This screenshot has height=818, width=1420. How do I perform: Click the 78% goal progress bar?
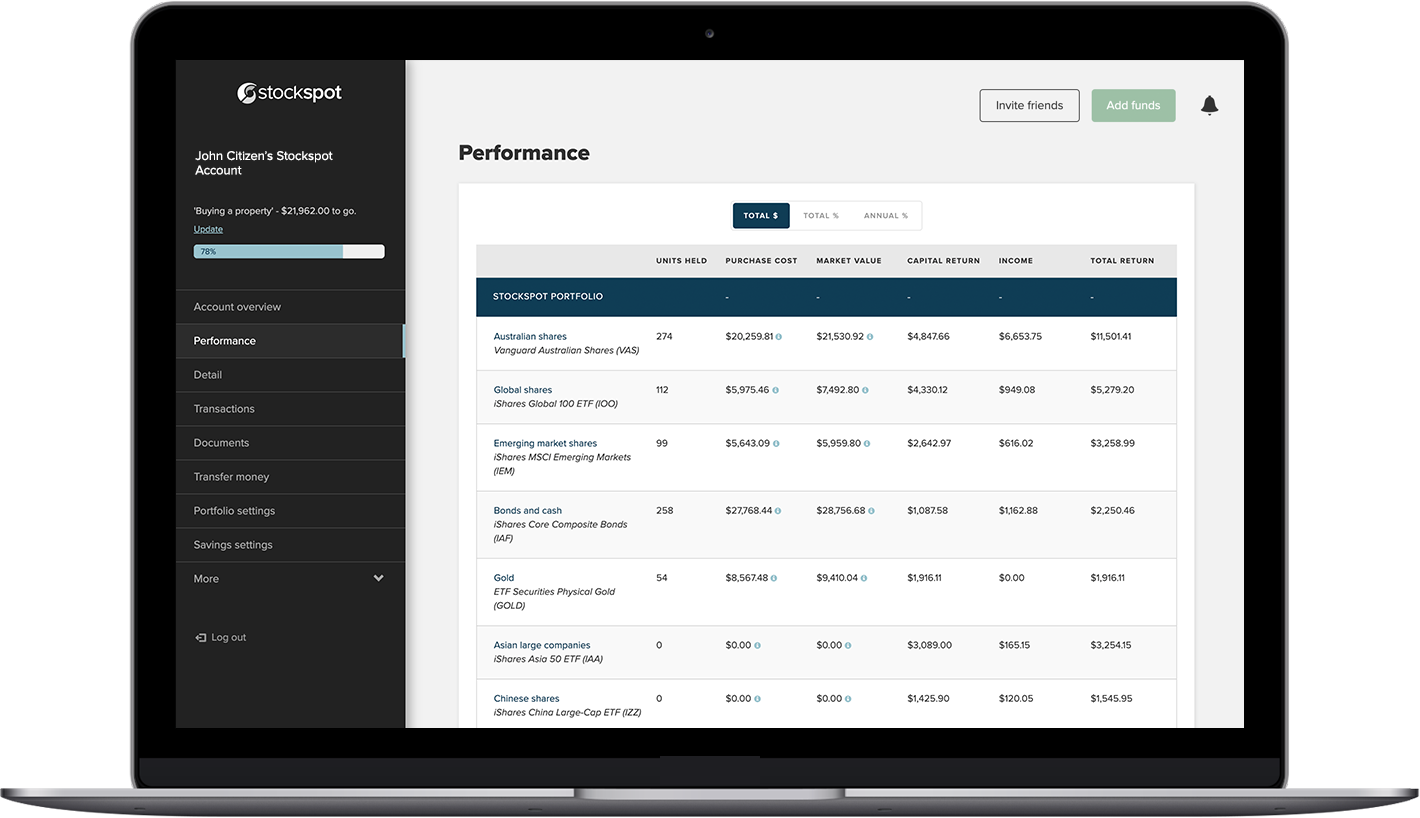(289, 251)
